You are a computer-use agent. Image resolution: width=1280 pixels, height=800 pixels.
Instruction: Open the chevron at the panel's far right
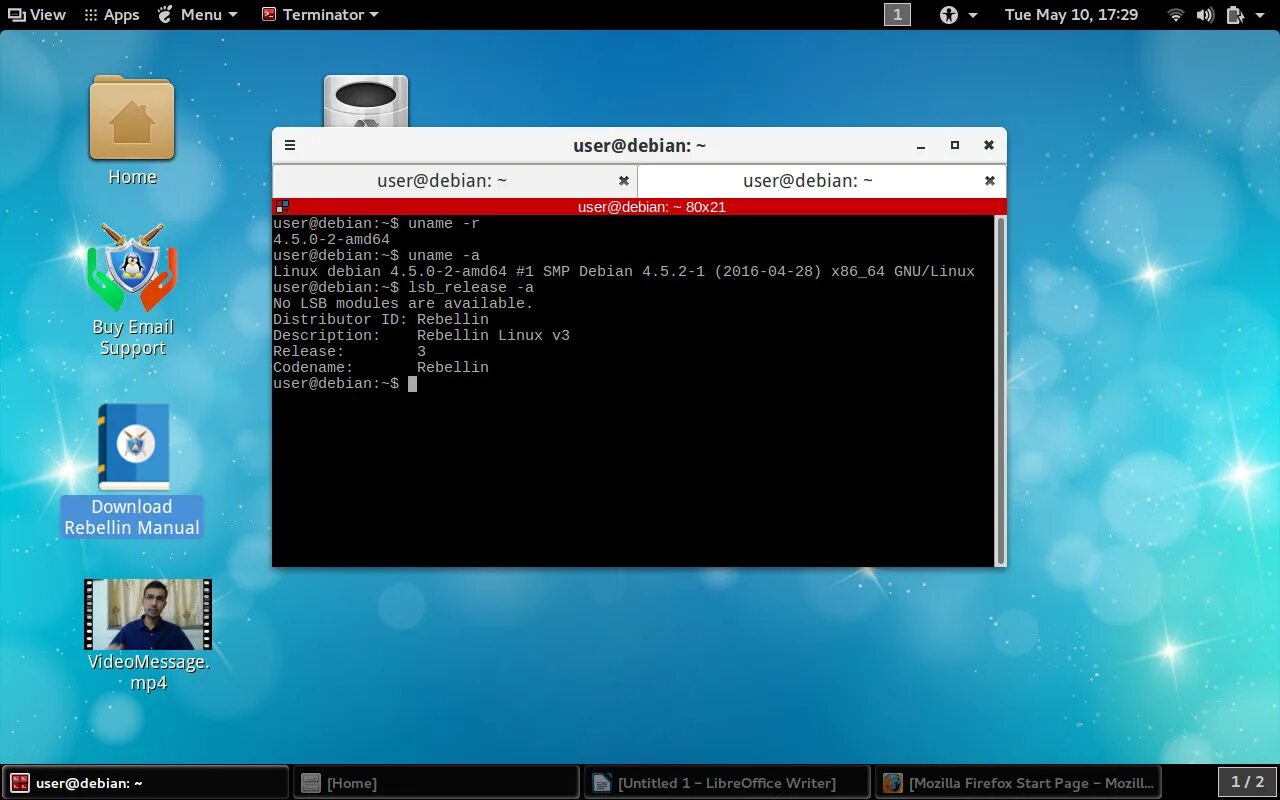coord(1262,14)
